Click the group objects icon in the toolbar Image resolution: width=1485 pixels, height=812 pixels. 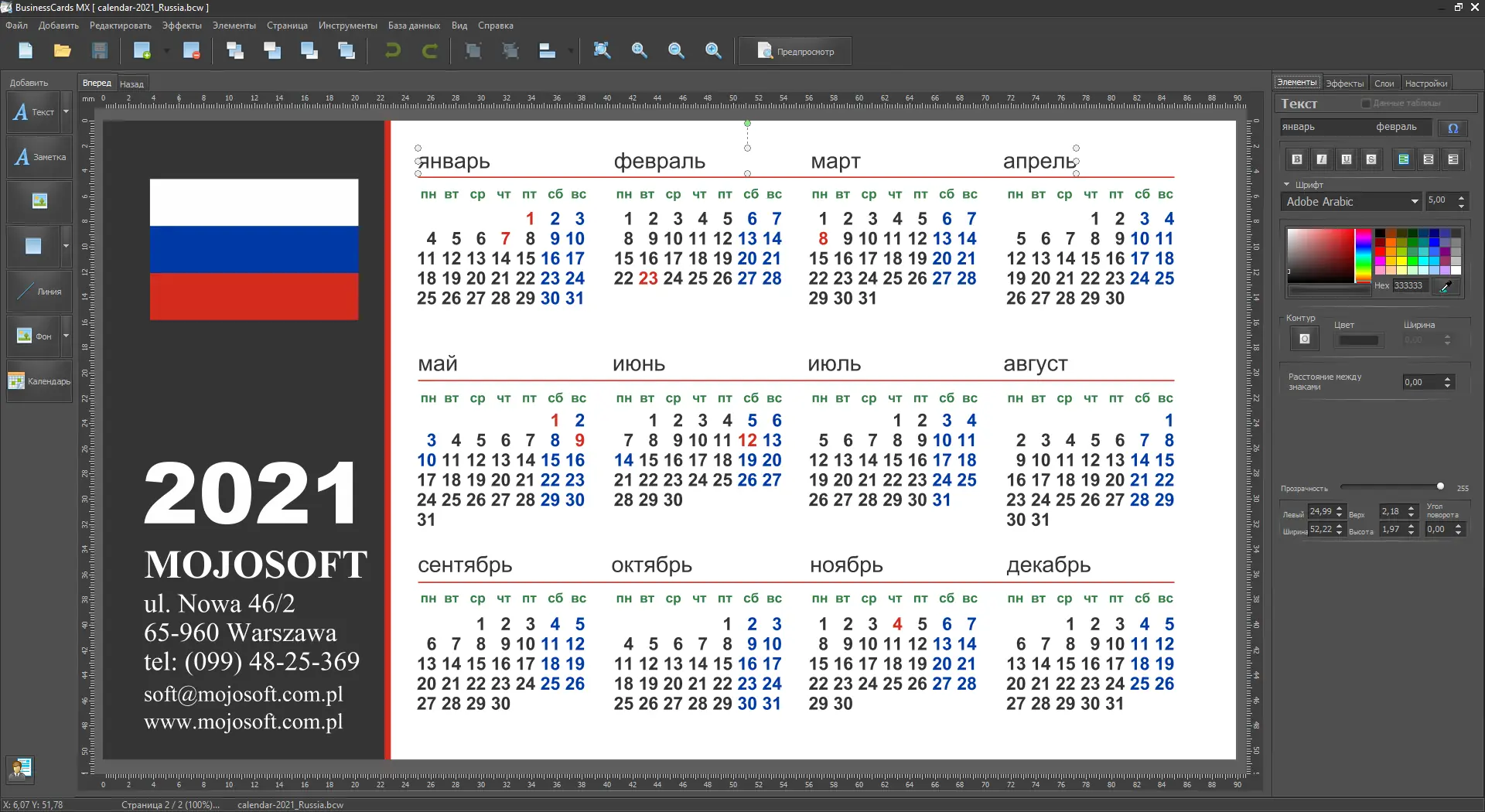(x=473, y=51)
